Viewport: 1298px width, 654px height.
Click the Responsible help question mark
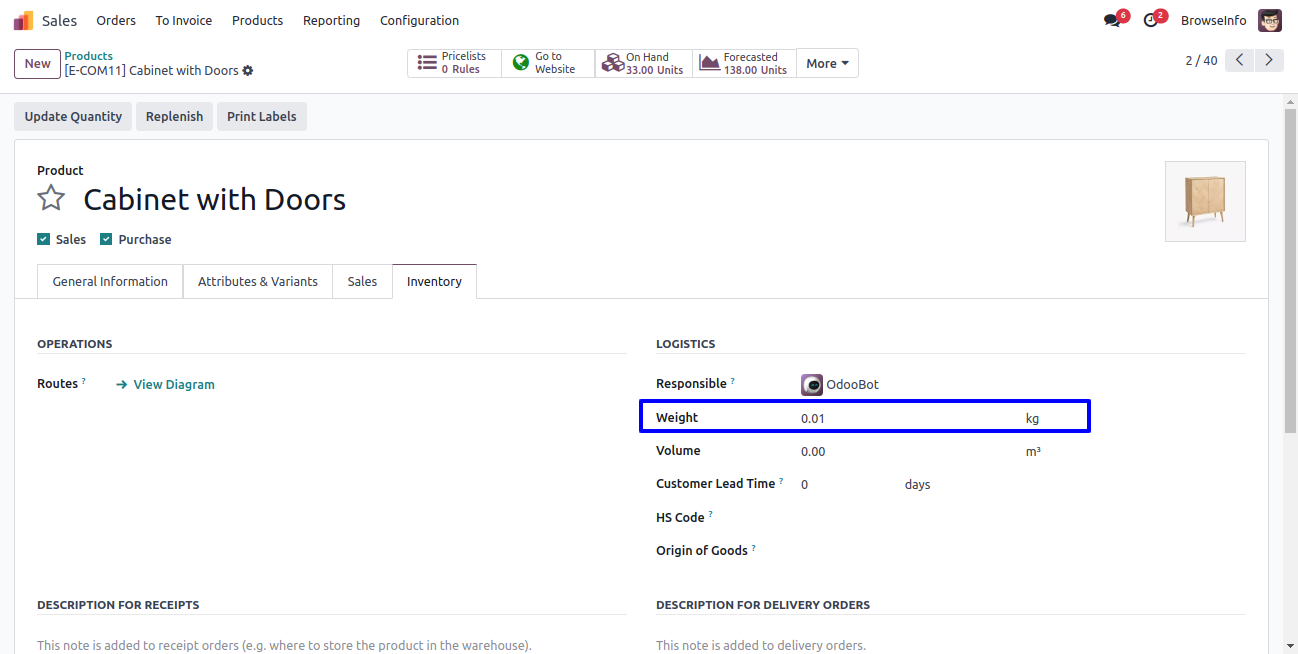tap(733, 381)
